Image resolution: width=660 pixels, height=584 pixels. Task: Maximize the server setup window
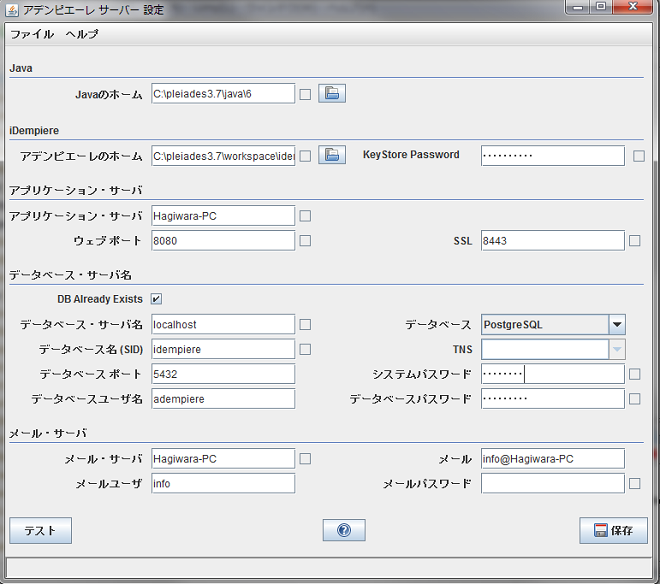click(x=601, y=7)
